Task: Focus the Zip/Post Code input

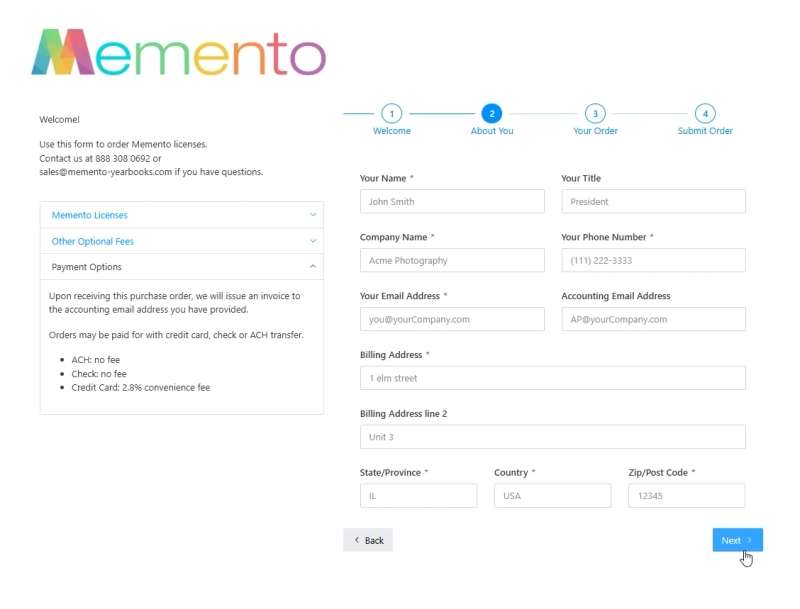Action: pos(687,496)
